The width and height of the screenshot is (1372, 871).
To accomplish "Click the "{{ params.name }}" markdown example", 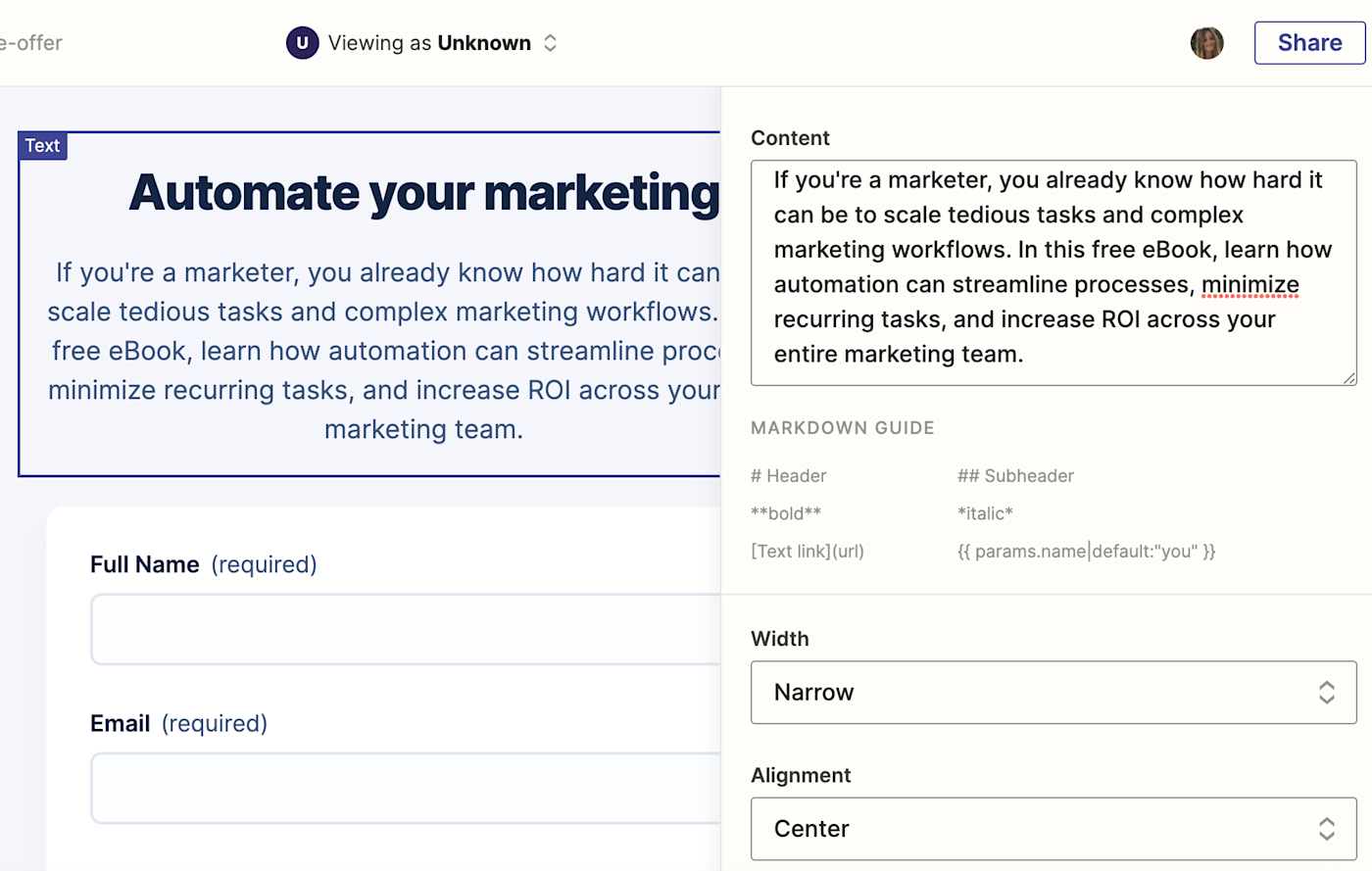I will 1086,552.
